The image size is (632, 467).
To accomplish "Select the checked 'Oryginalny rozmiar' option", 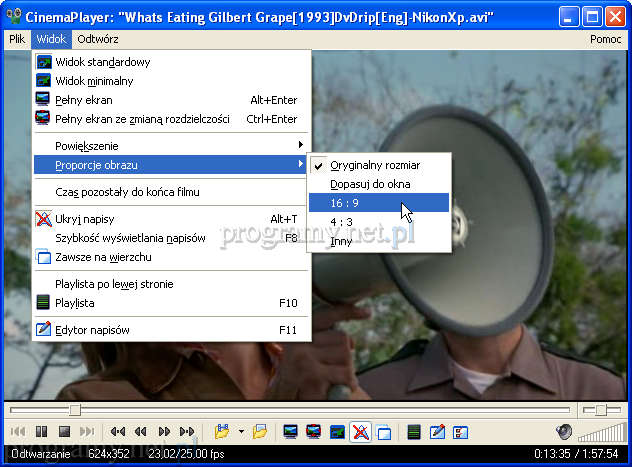I will 375,165.
